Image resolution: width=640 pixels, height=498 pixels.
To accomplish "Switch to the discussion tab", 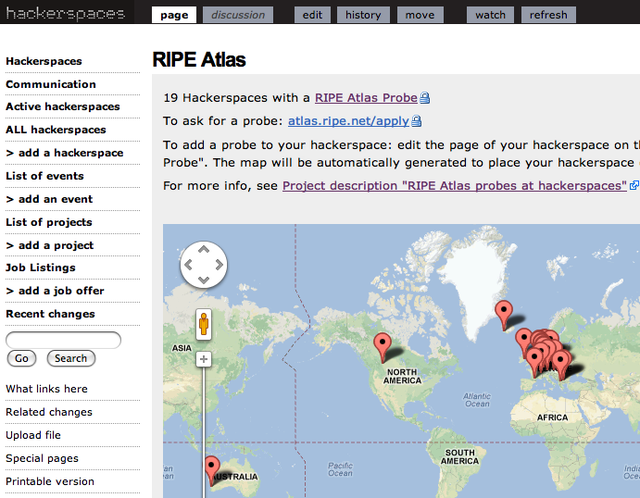I will point(238,15).
